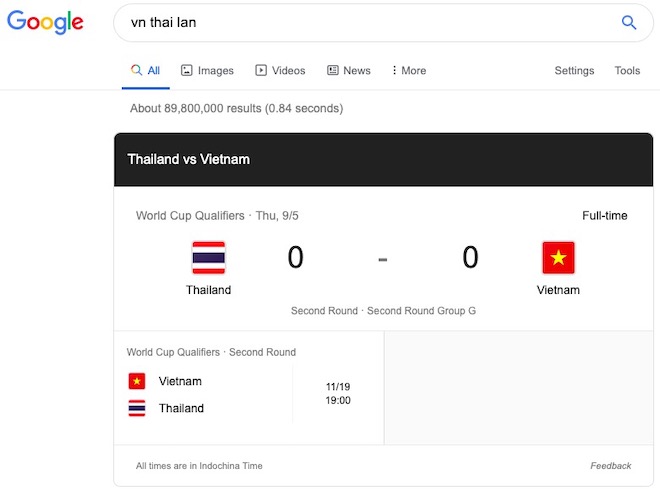Click the Videos tab play icon

261,70
